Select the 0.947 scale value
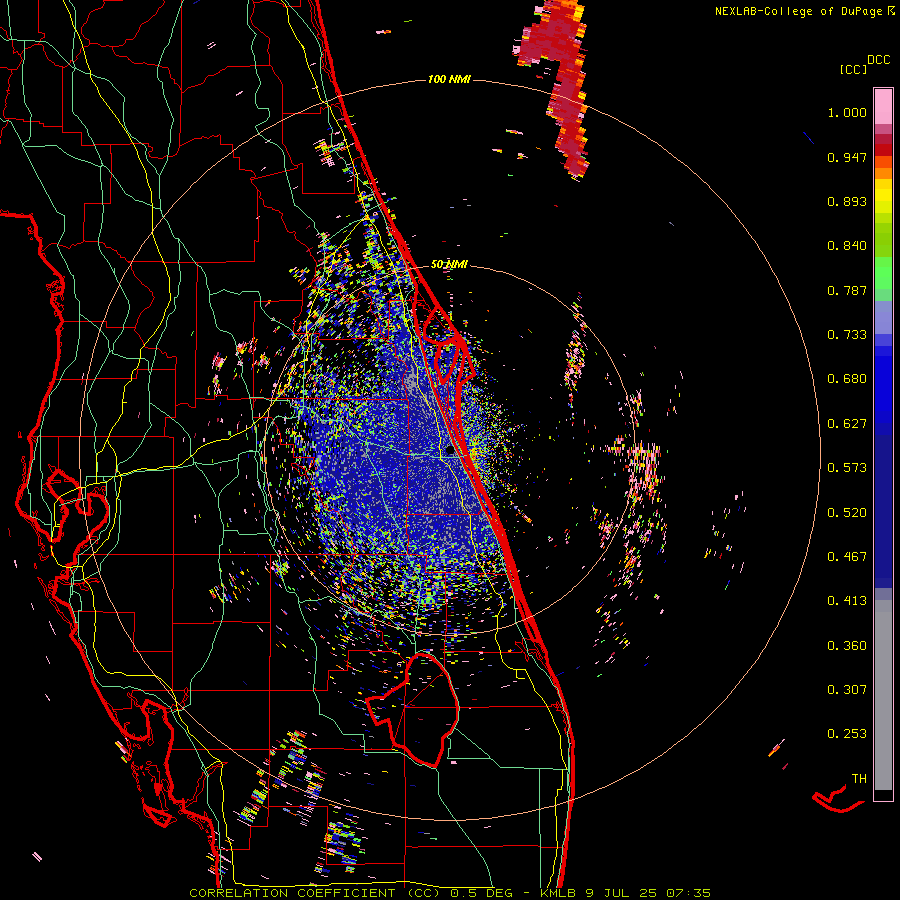The width and height of the screenshot is (900, 900). tap(847, 157)
